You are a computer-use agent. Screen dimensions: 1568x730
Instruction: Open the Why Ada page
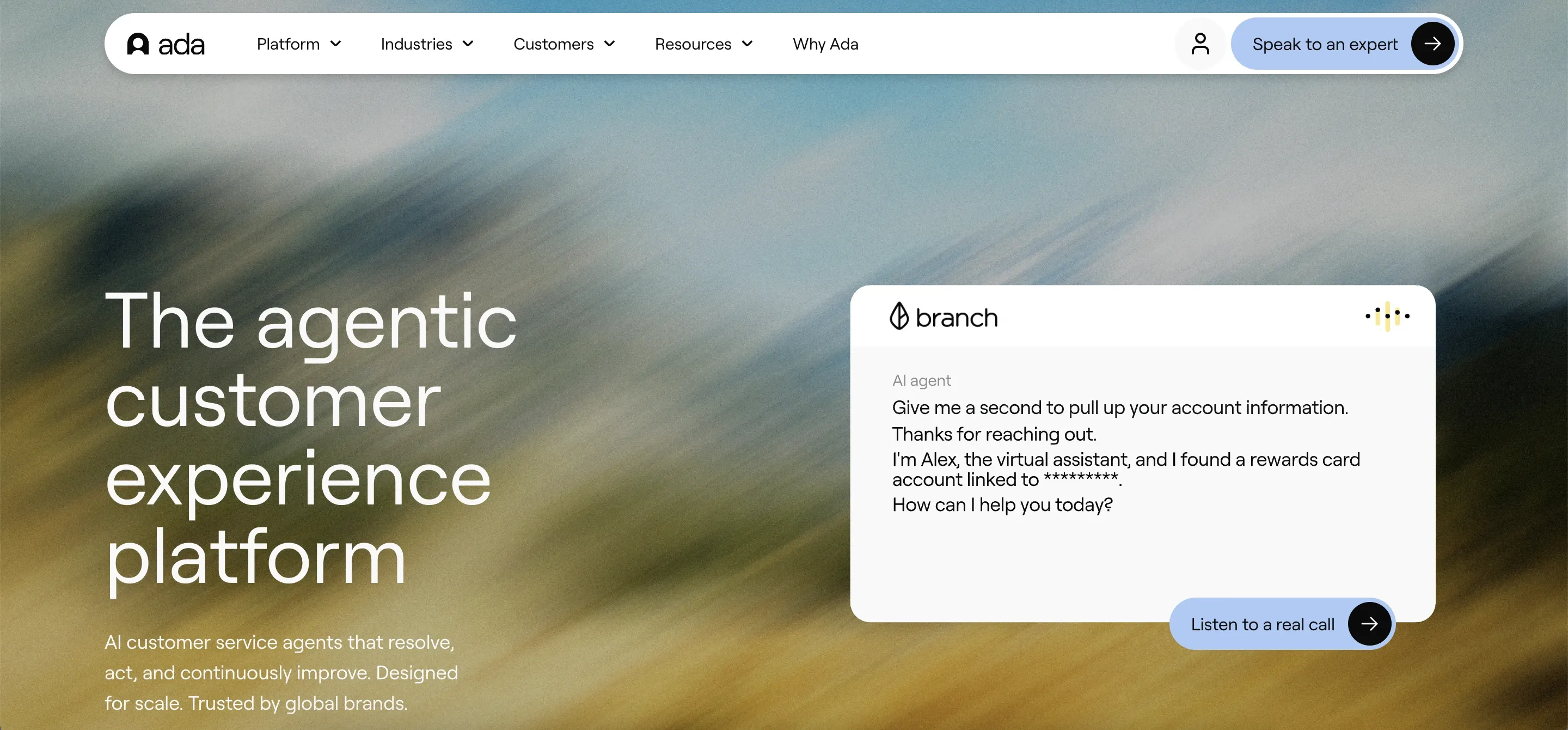tap(825, 44)
